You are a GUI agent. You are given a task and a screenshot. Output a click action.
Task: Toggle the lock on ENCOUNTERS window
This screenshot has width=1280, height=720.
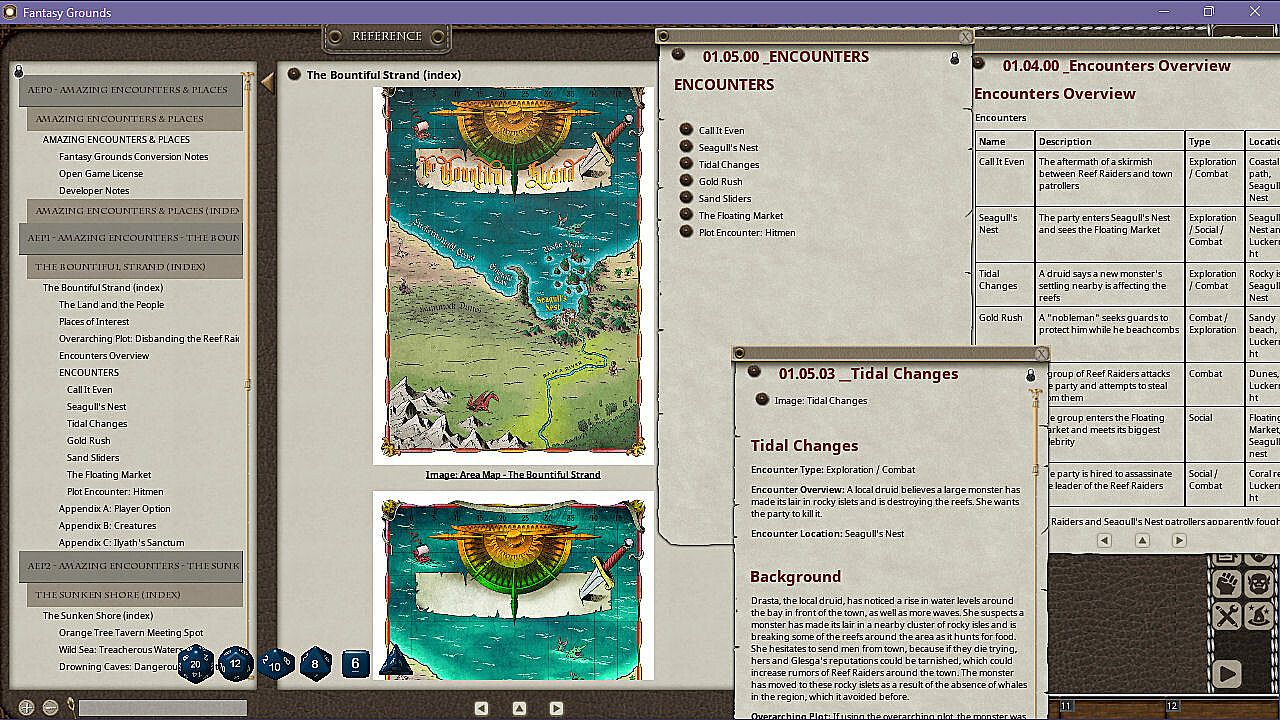coord(954,59)
